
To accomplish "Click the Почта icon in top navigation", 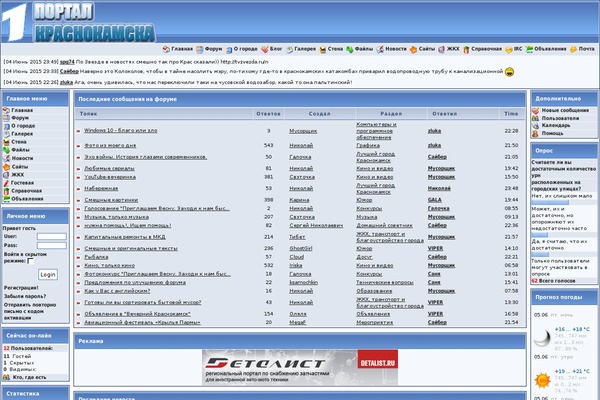I will (573, 49).
